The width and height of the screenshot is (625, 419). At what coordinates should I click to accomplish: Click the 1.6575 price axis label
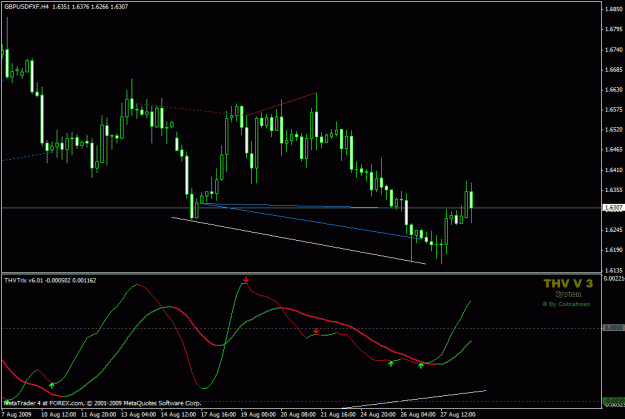tap(613, 109)
